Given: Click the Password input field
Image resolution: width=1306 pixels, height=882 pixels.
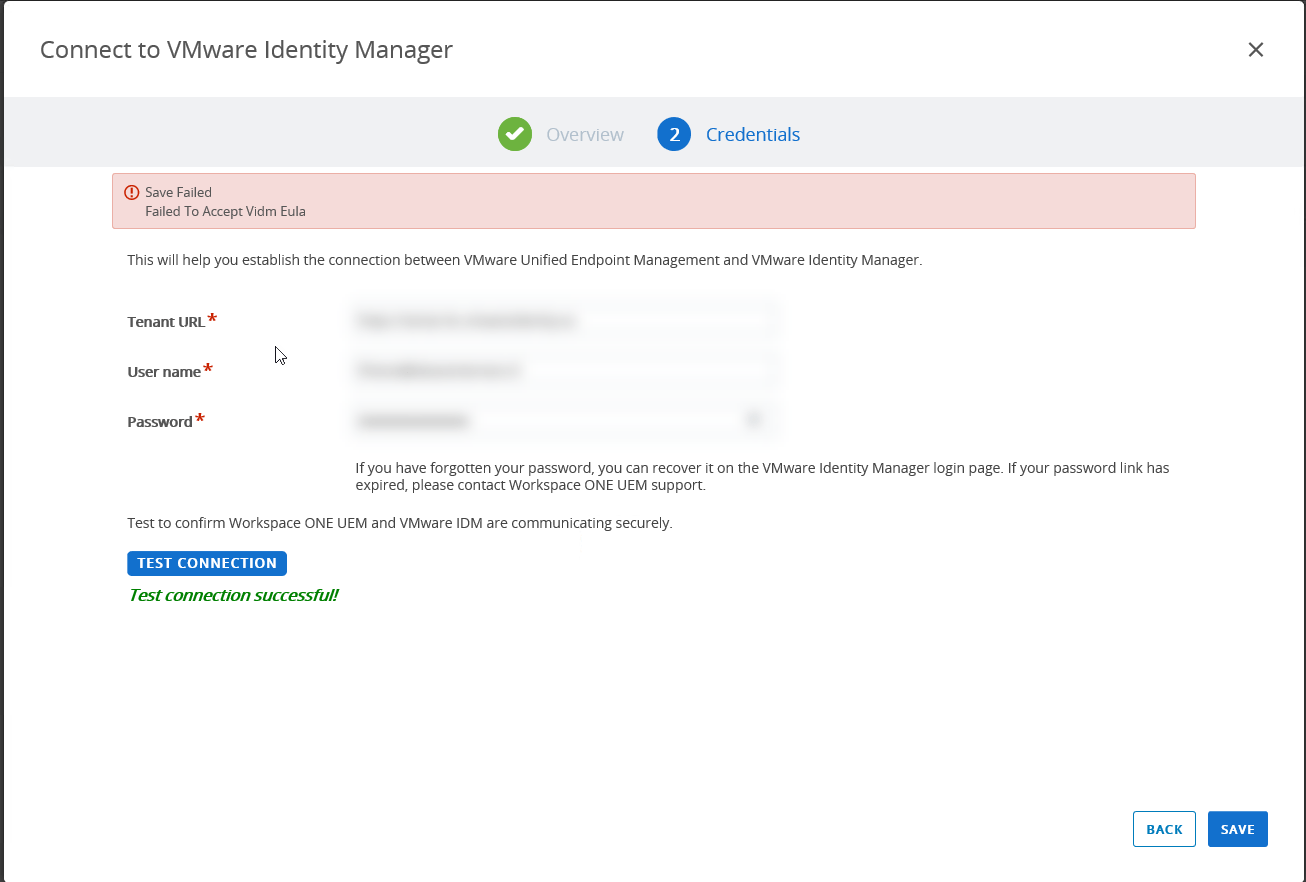Looking at the screenshot, I should [x=565, y=421].
